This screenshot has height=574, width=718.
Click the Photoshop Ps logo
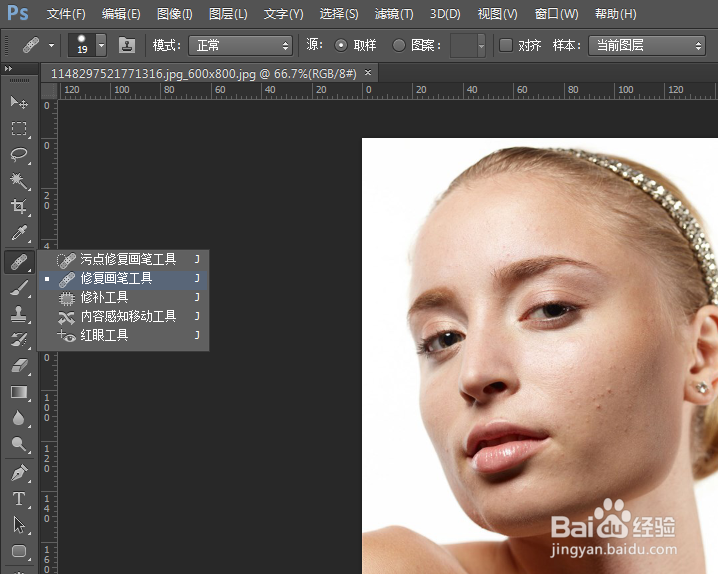(x=18, y=13)
